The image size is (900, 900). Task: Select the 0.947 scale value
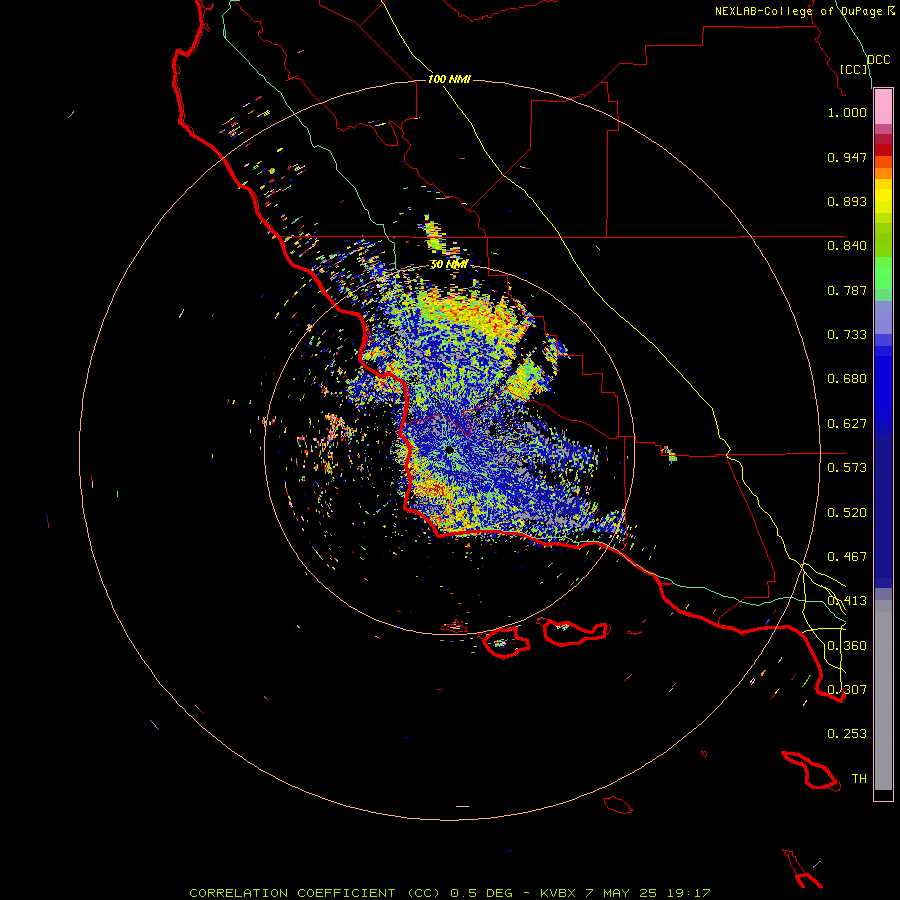click(x=847, y=157)
